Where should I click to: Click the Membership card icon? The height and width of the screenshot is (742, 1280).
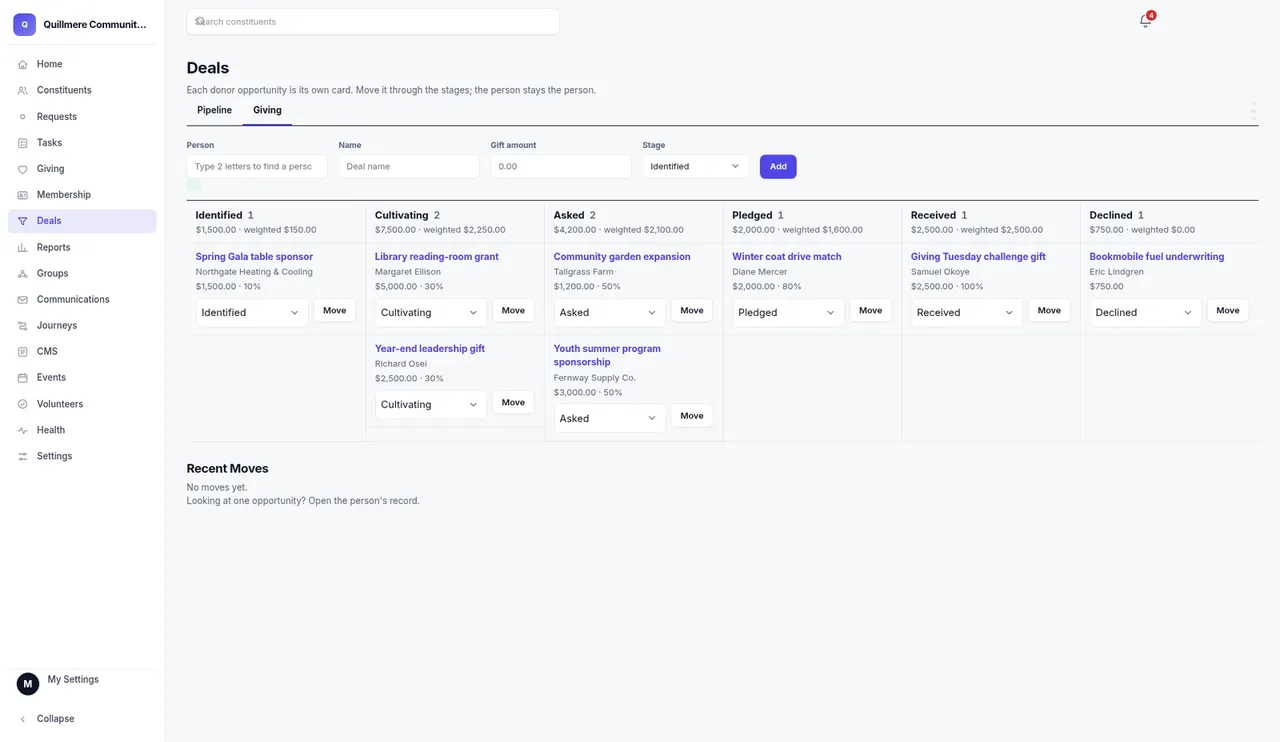pyautogui.click(x=23, y=195)
